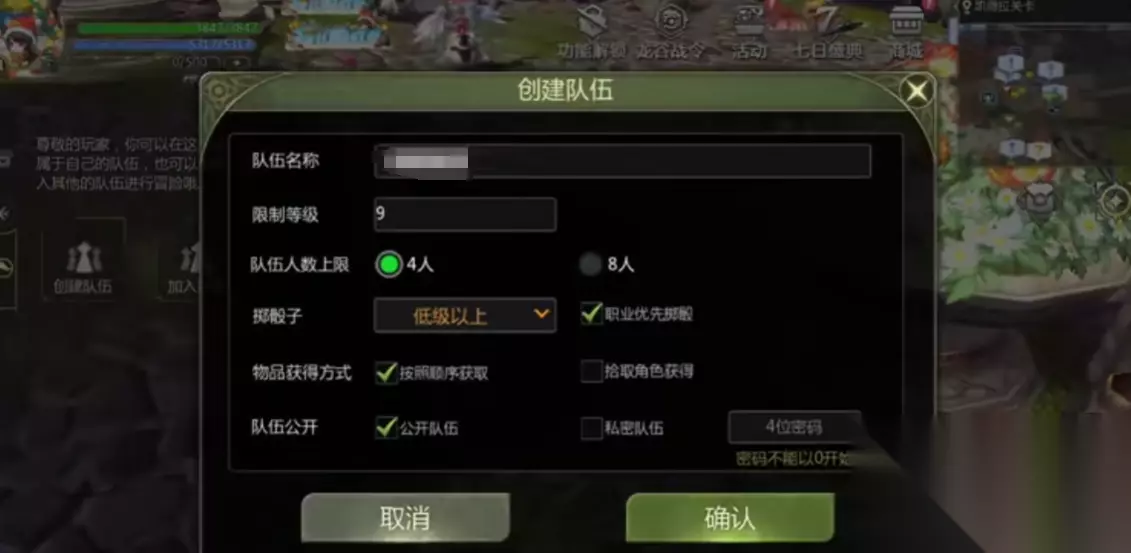This screenshot has height=553, width=1131.
Task: Check the 私密队伍 checkbox
Action: (591, 428)
